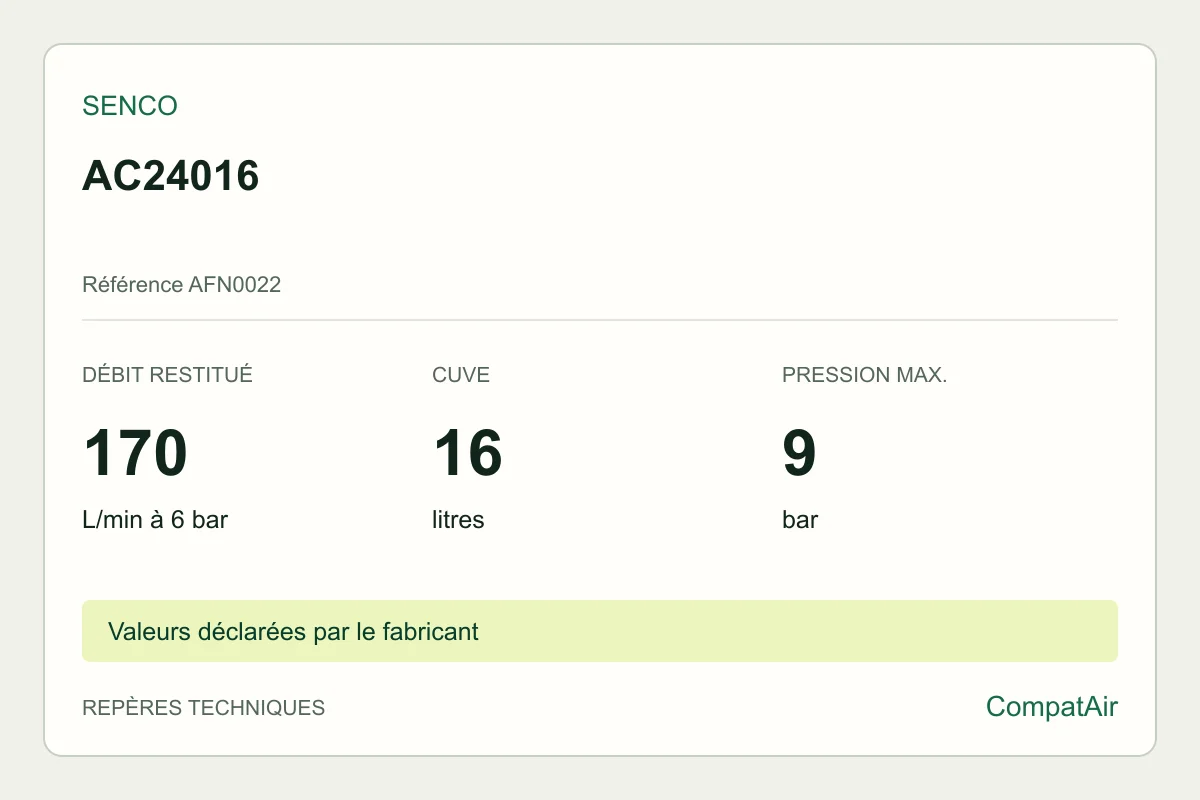Click the Valeurs déclarées par le fabricant banner
The image size is (1200, 800).
tap(600, 631)
